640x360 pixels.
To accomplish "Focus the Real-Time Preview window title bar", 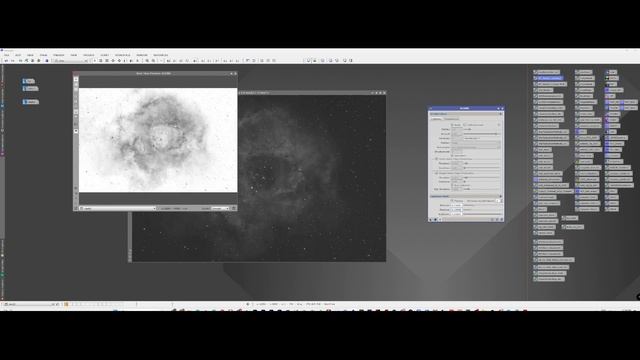I will [155, 73].
